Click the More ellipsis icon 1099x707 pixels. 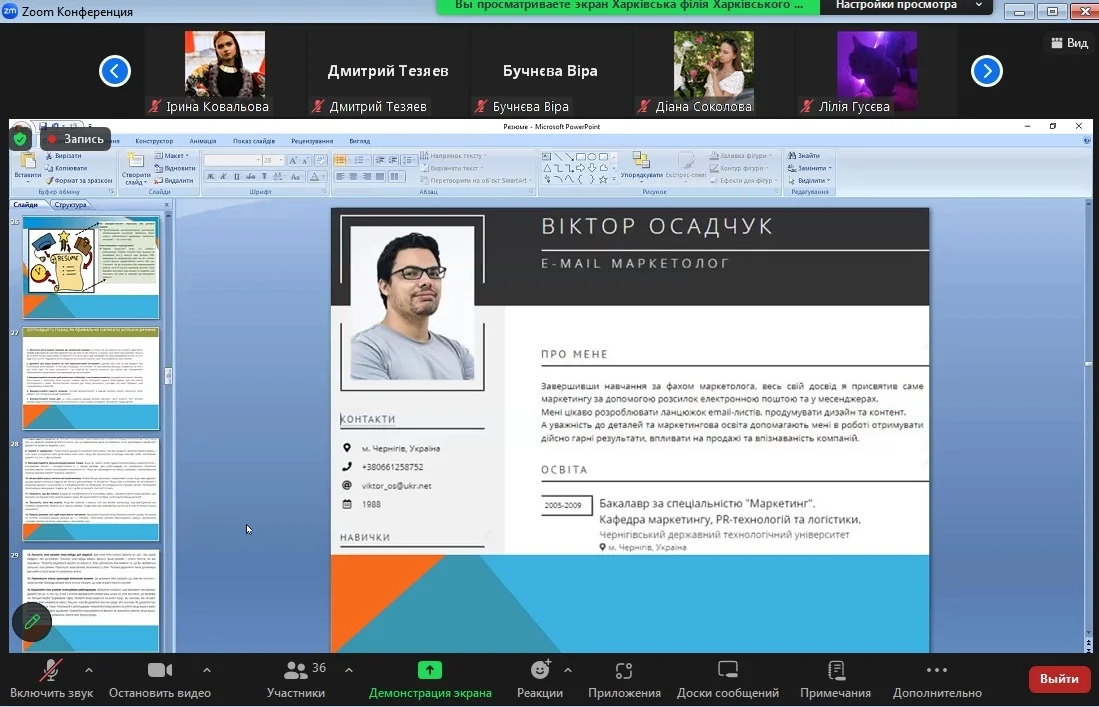[x=936, y=670]
